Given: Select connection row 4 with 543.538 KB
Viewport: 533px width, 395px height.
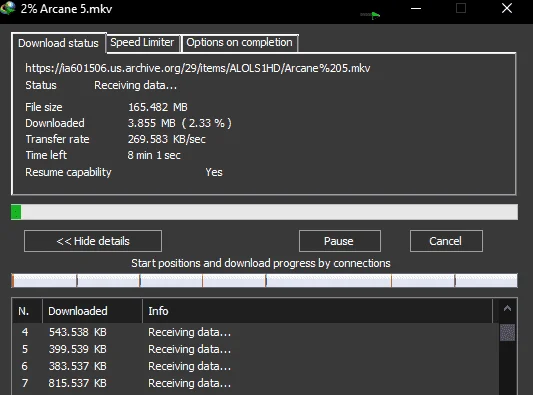Looking at the screenshot, I should [x=255, y=332].
